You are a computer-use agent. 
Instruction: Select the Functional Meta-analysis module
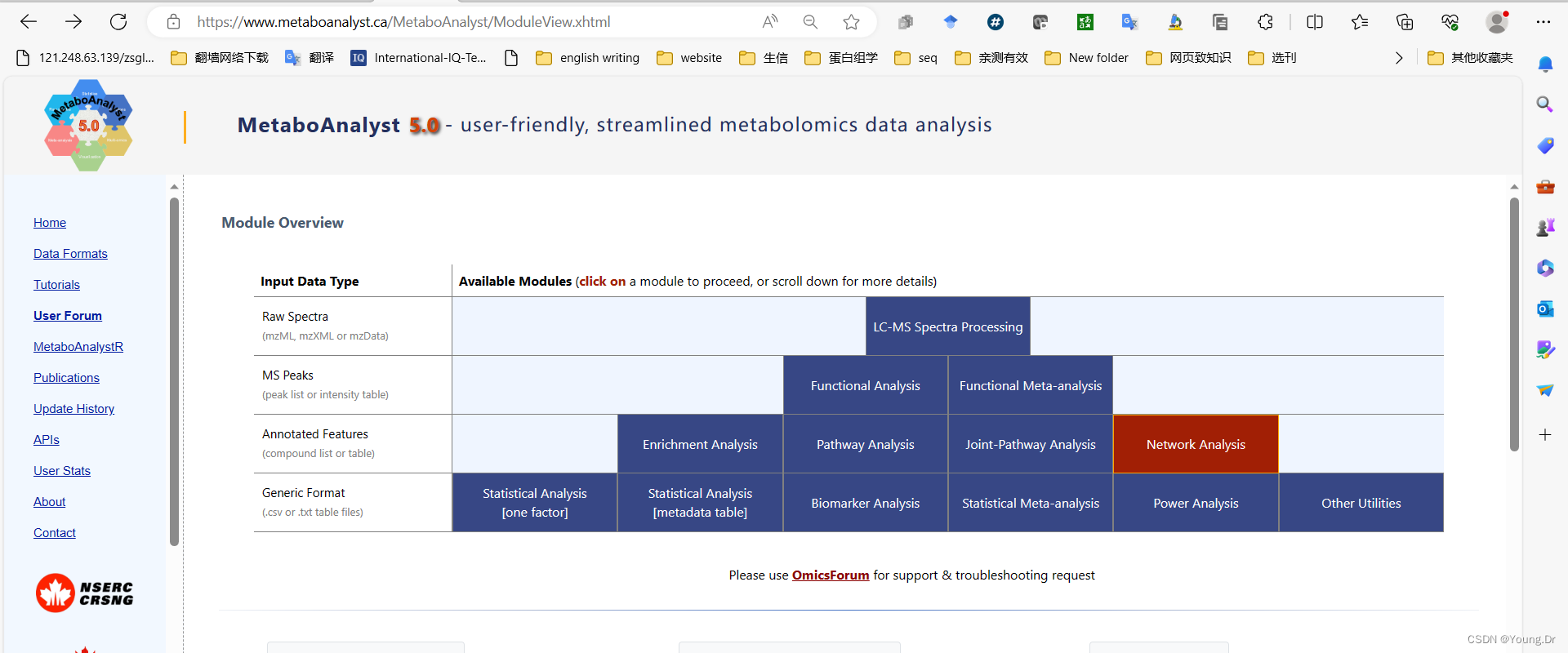pyautogui.click(x=1031, y=385)
